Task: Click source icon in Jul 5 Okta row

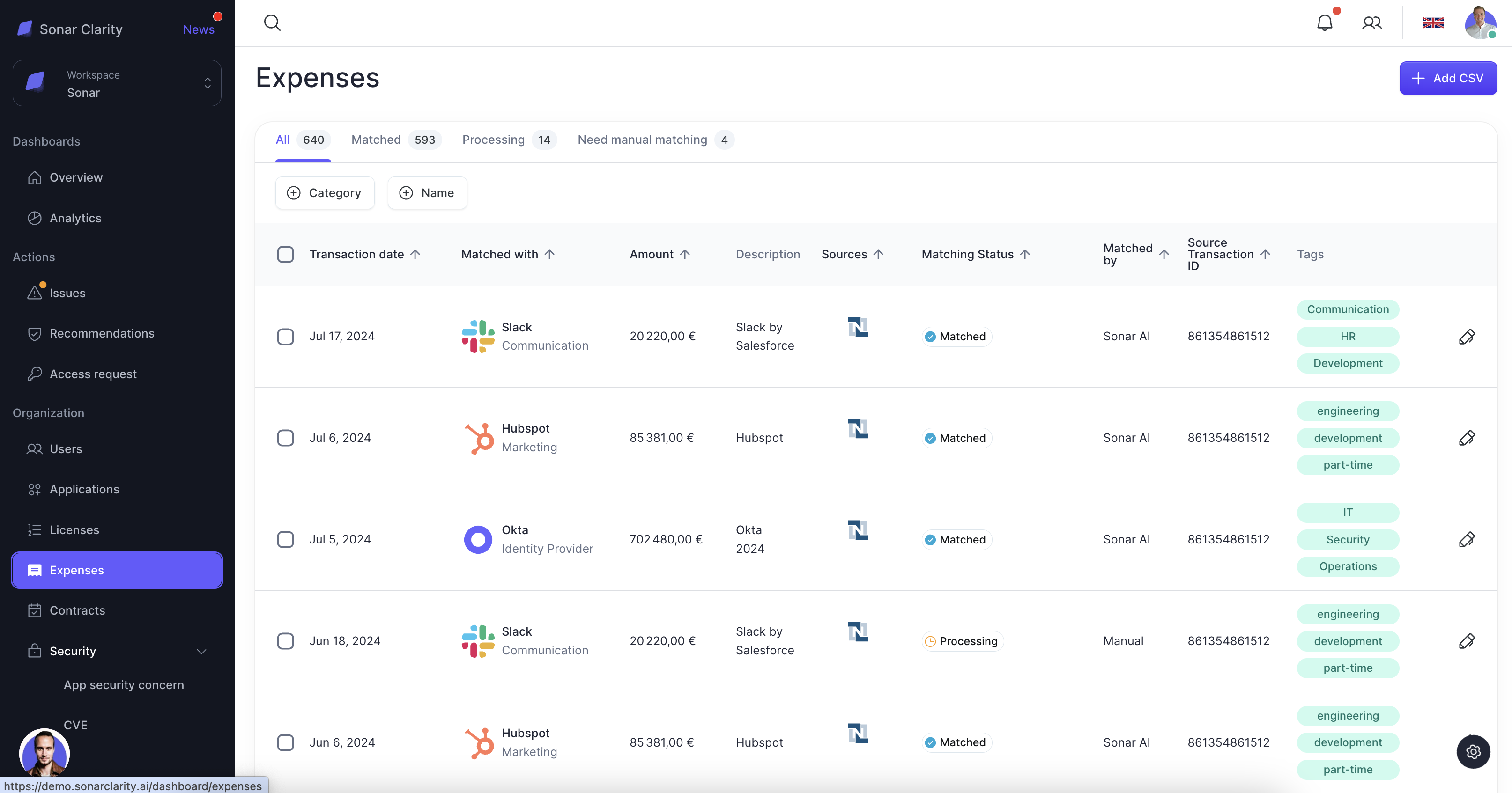Action: pyautogui.click(x=858, y=529)
